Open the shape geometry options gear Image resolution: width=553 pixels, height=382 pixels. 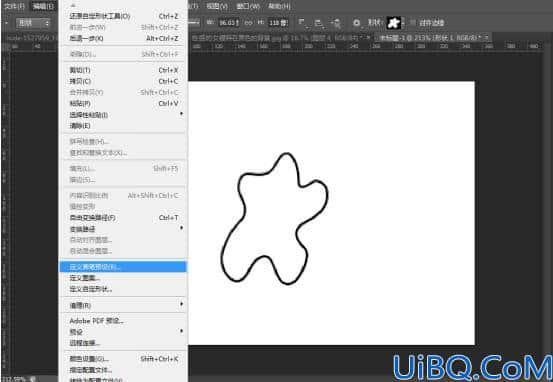(x=356, y=23)
